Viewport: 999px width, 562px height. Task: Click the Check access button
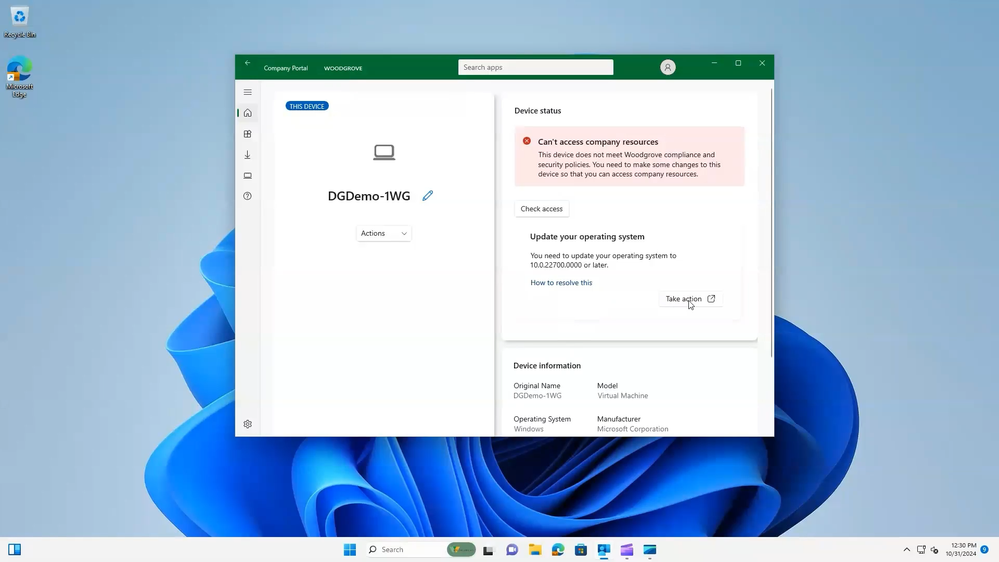coord(542,209)
